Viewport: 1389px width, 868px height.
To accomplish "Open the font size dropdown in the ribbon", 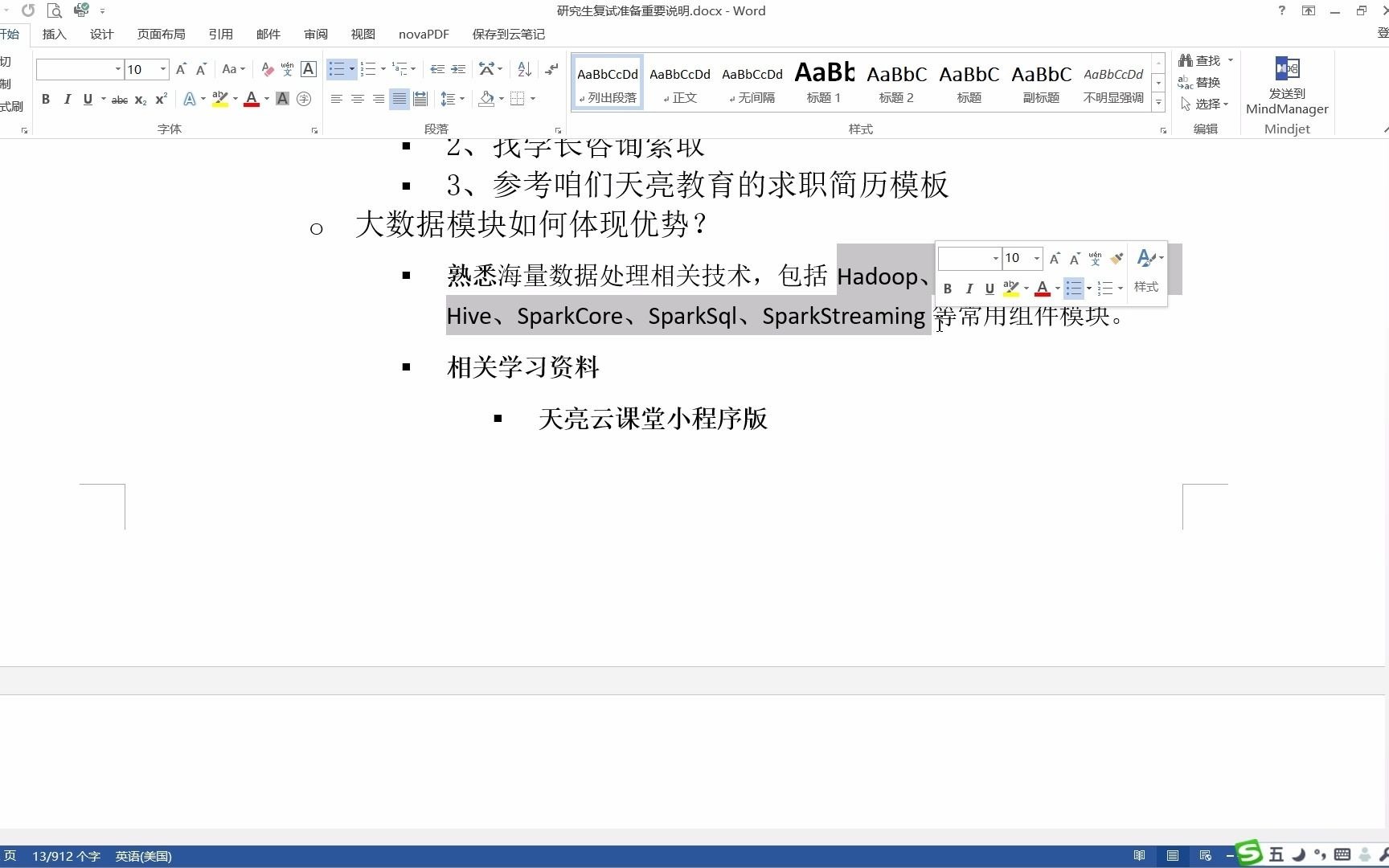I will (x=162, y=70).
